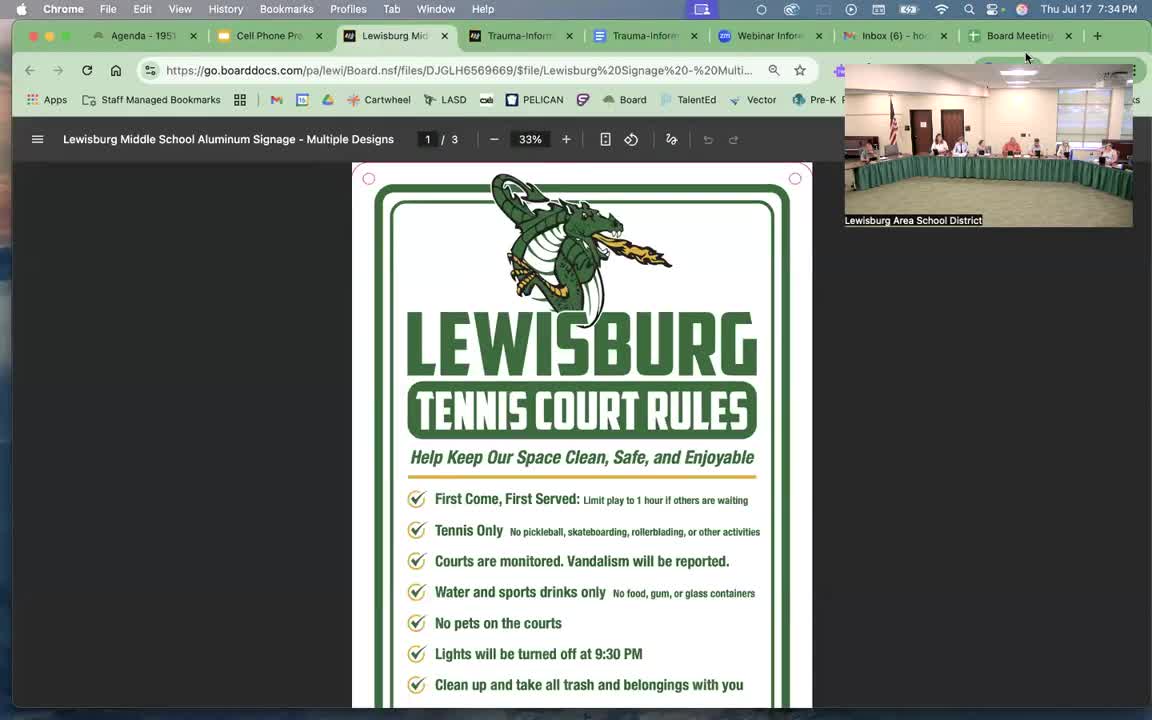Zoom in the PDF with plus icon
The height and width of the screenshot is (720, 1152).
click(x=566, y=139)
